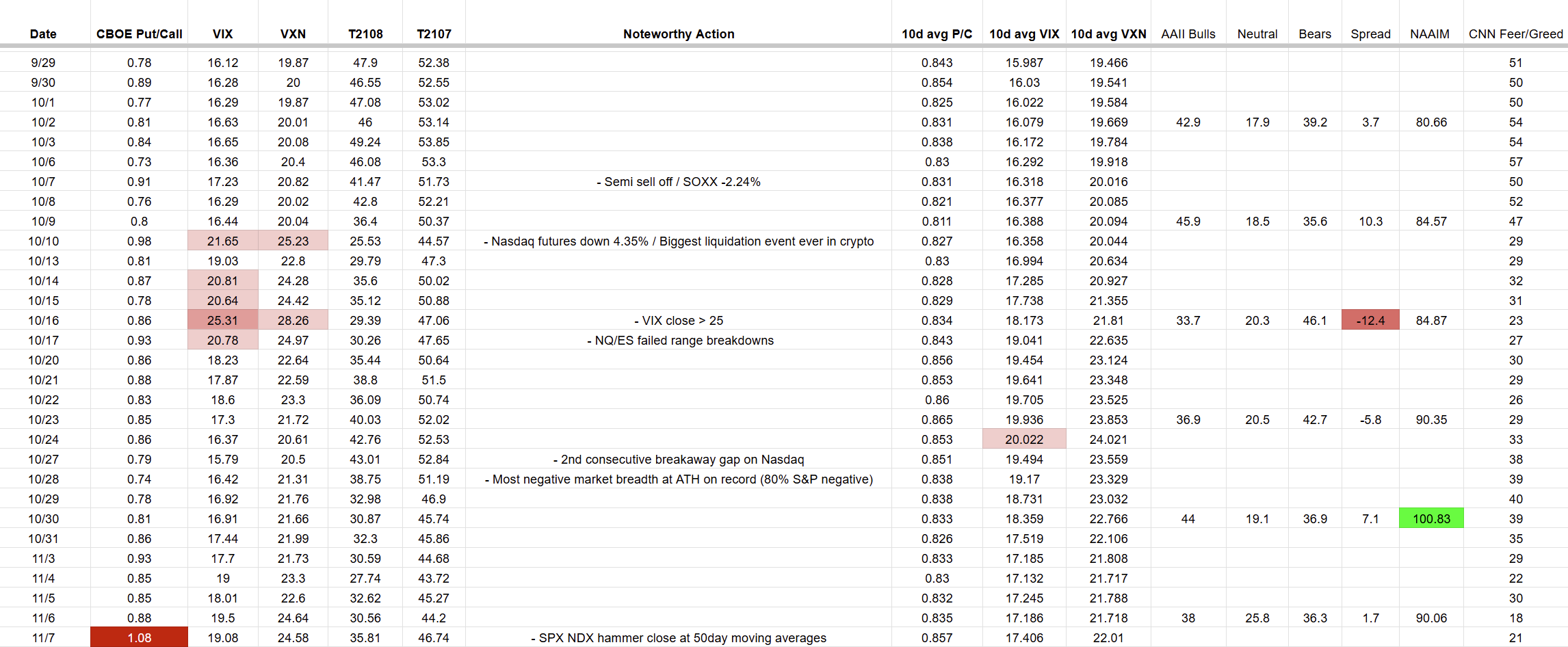Click the Noteworthy Action header
Viewport: 1568px width, 647px height.
coord(679,34)
